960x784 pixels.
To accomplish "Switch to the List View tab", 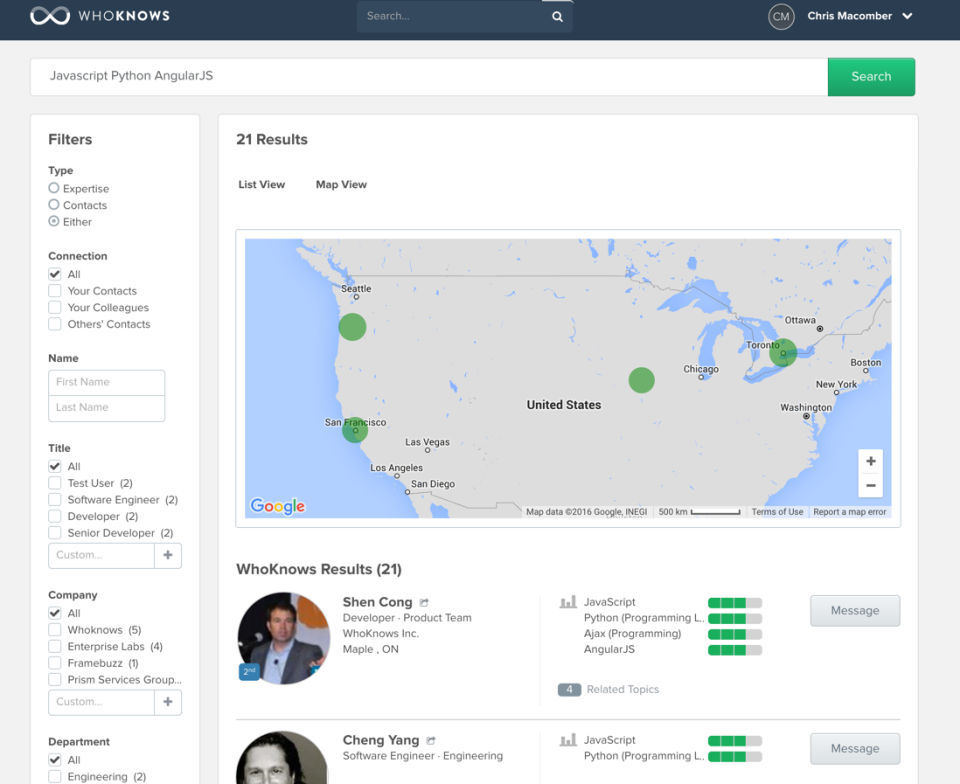I will tap(261, 184).
